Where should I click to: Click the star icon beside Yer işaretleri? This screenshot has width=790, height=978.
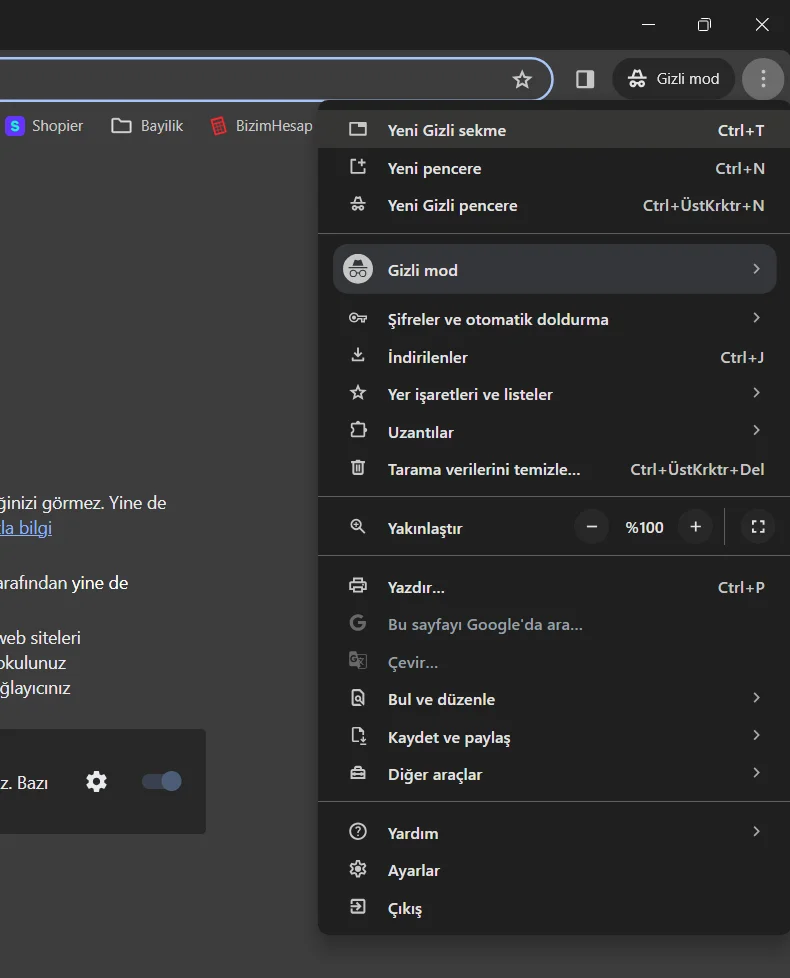(x=358, y=393)
